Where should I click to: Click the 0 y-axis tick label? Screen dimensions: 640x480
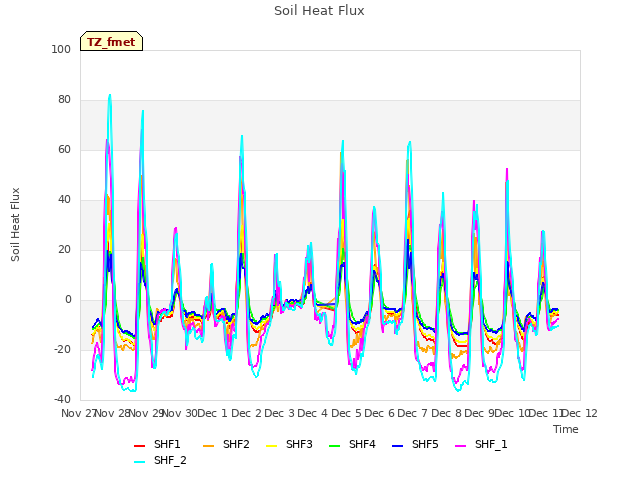point(68,300)
